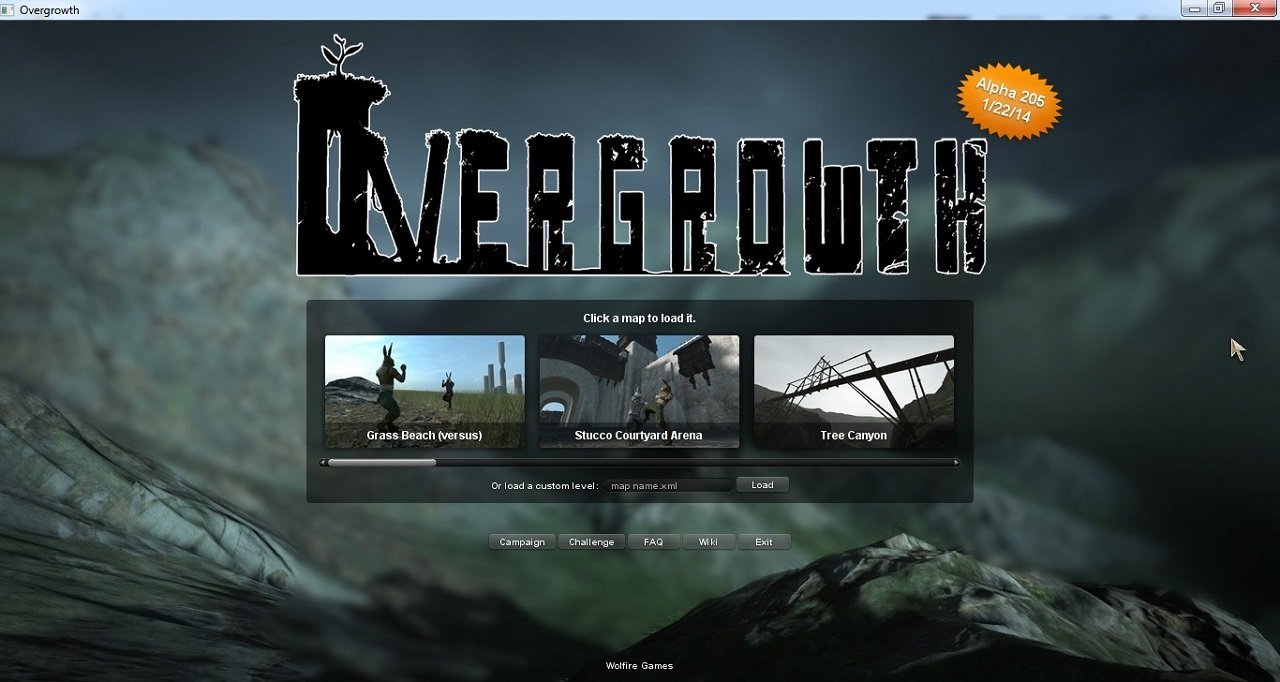Click Exit to quit the game
The height and width of the screenshot is (682, 1280).
tap(764, 541)
